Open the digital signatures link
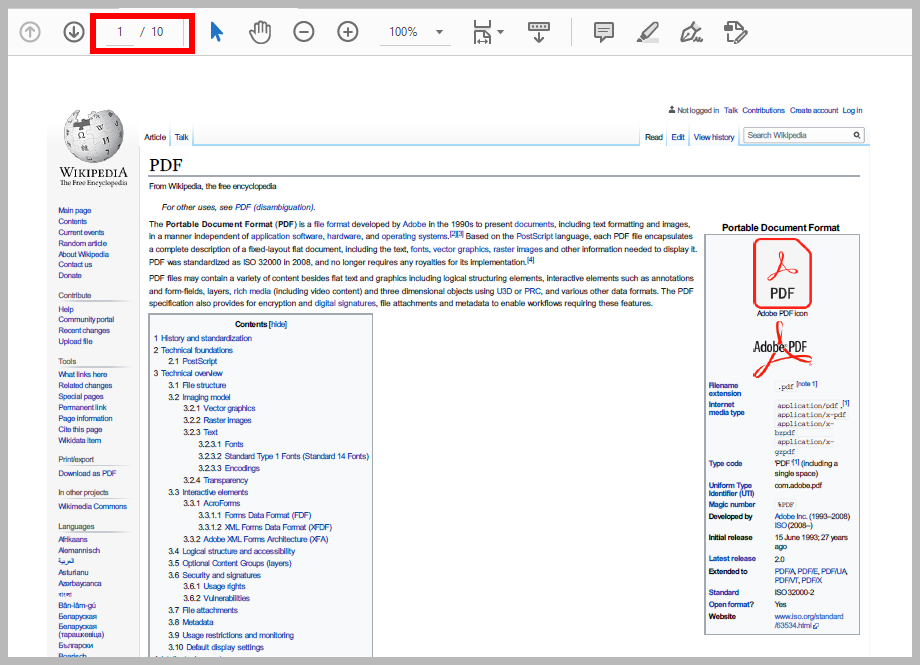This screenshot has height=665, width=920. click(344, 303)
